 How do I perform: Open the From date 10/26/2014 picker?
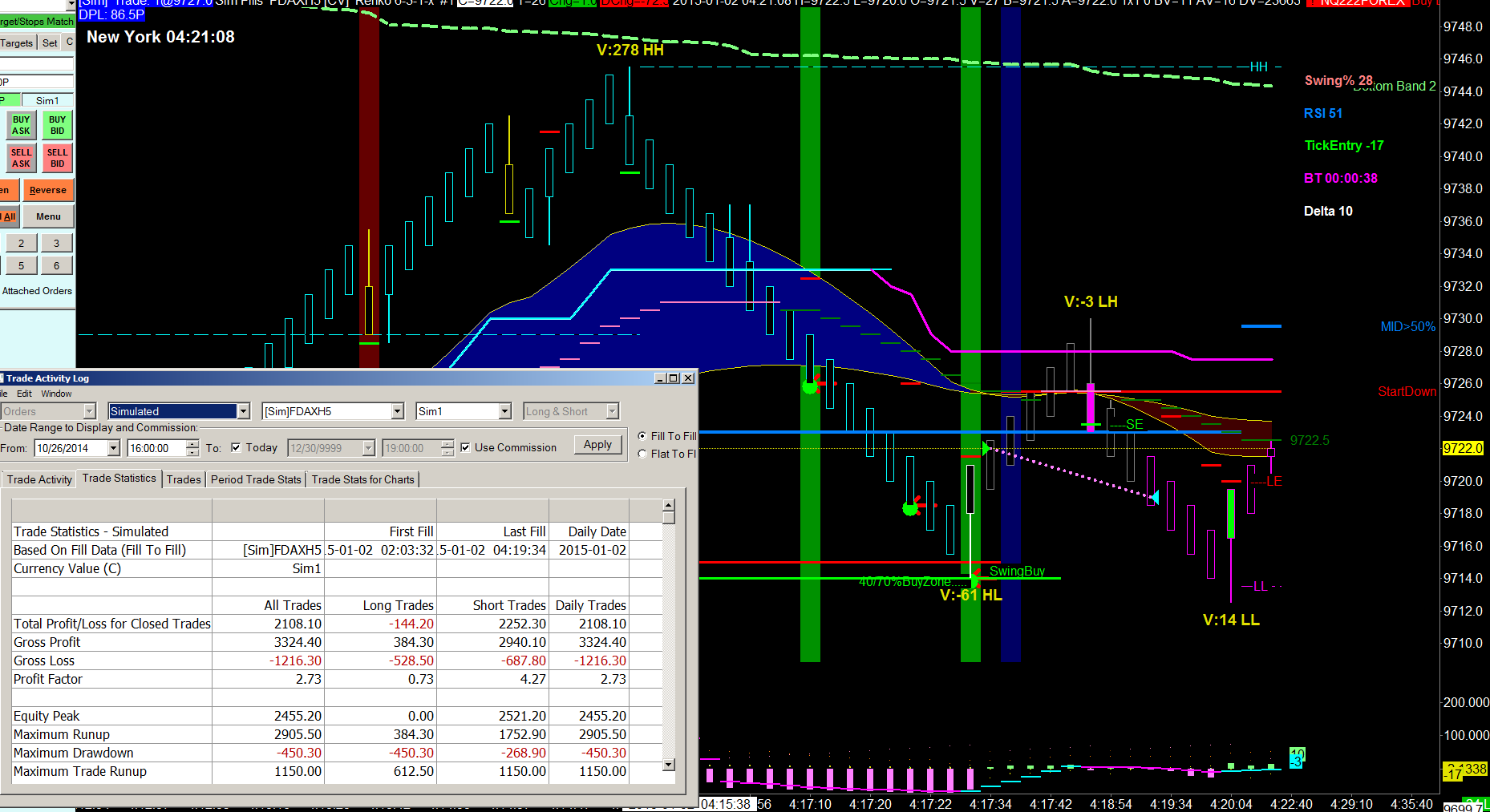[x=113, y=448]
